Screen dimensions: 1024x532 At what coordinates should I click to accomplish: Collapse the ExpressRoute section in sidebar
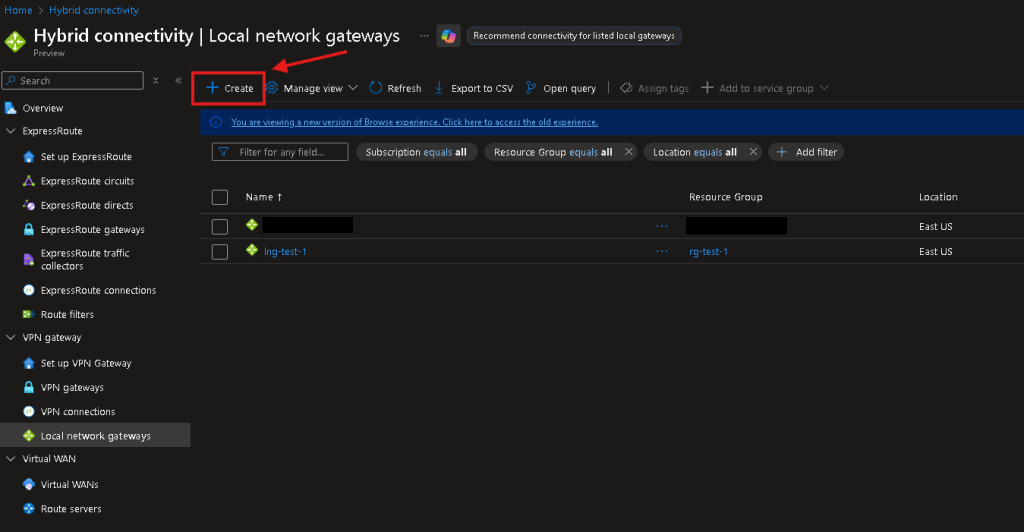coord(11,131)
